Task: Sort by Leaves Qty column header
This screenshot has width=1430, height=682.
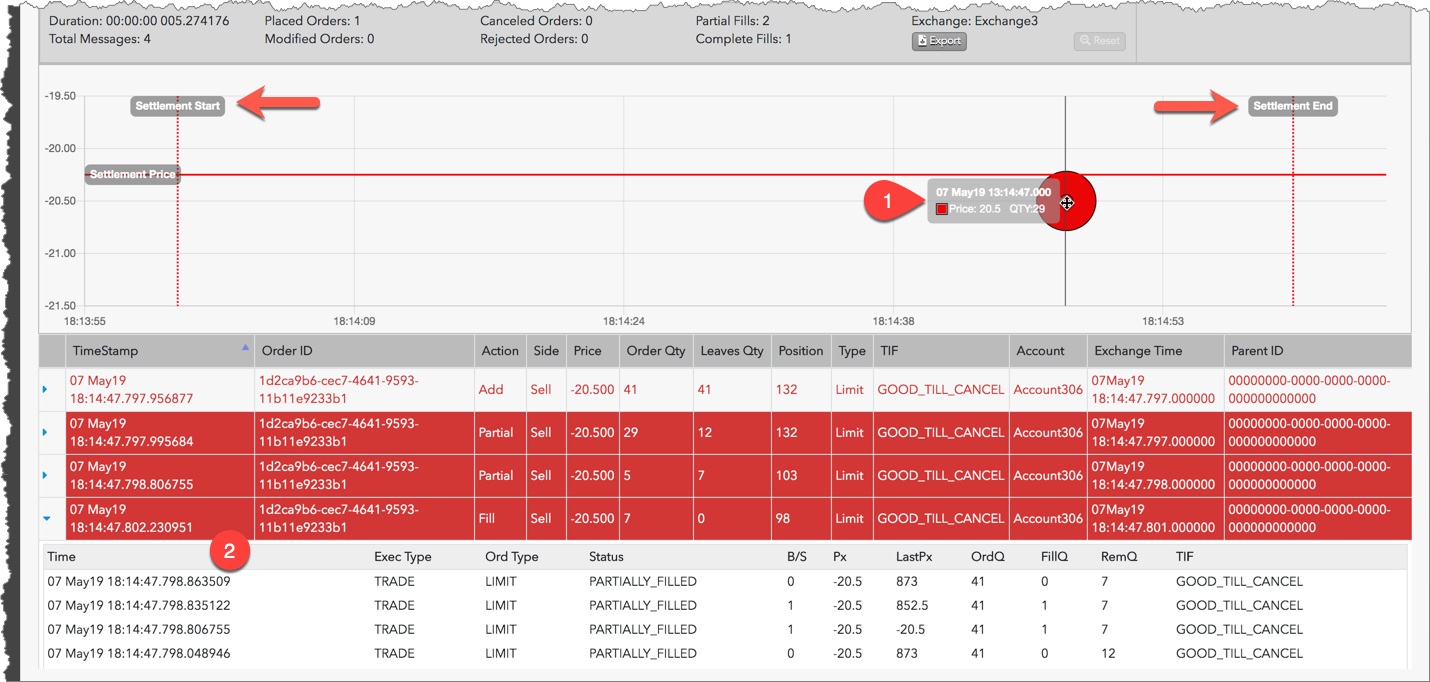Action: (x=731, y=351)
